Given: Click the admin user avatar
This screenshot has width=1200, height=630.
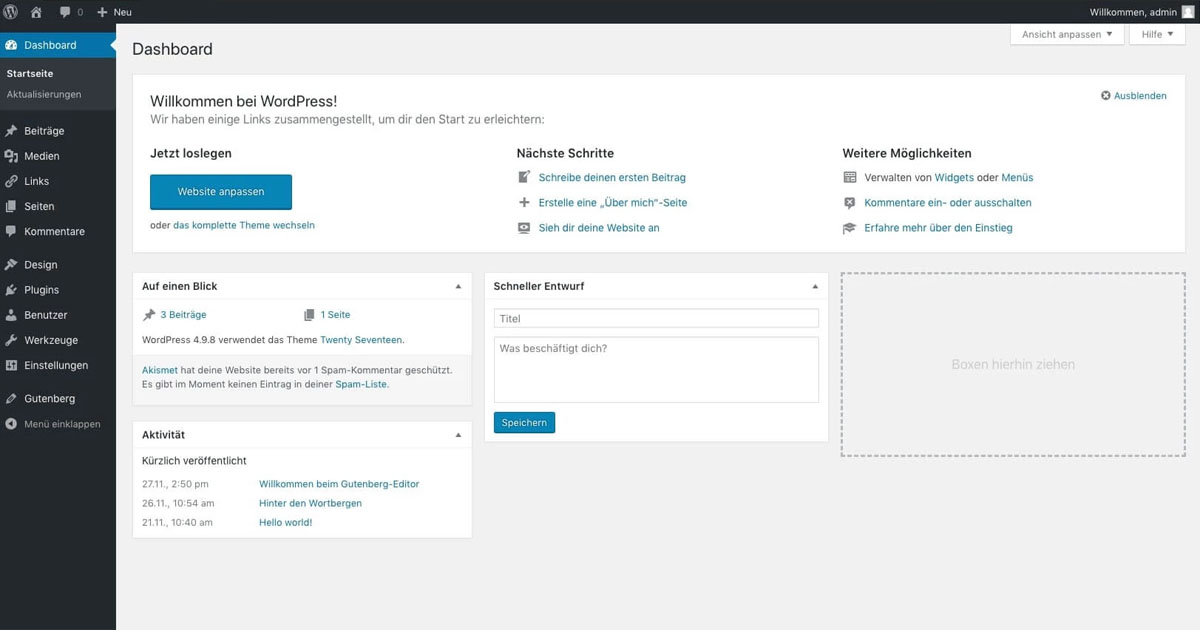Looking at the screenshot, I should coord(1188,12).
